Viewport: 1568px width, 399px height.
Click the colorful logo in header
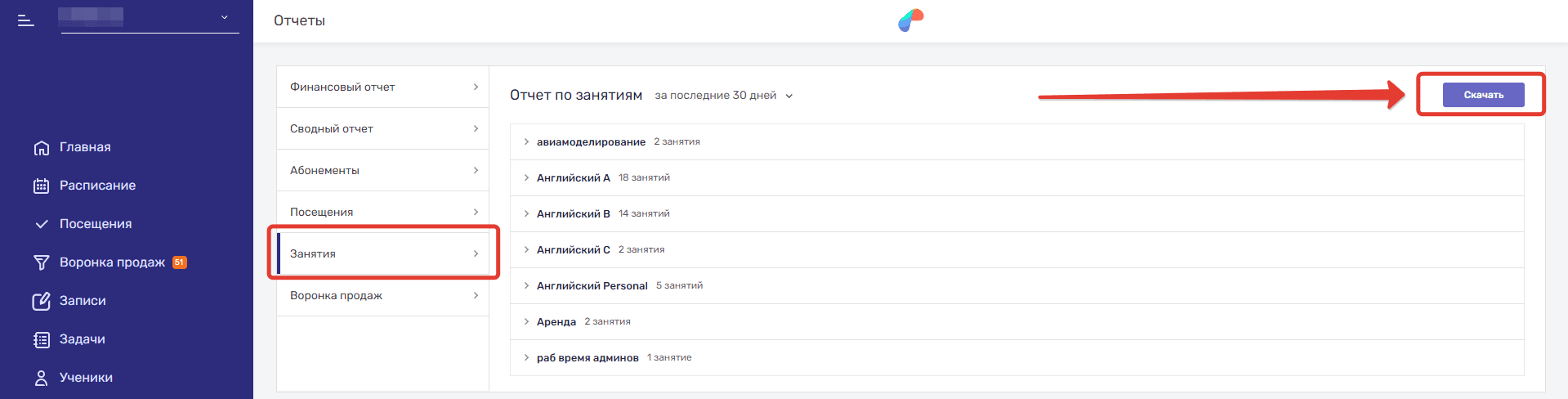click(x=910, y=20)
